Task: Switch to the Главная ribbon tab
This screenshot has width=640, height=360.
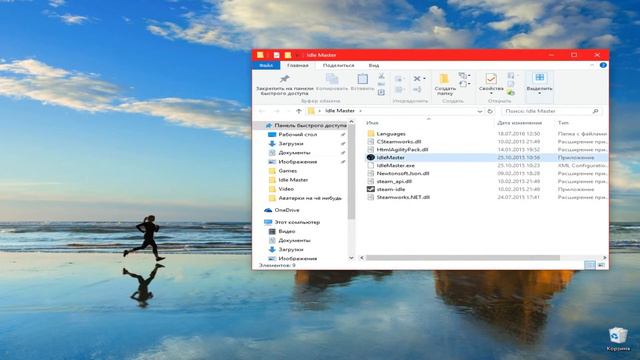Action: point(298,65)
